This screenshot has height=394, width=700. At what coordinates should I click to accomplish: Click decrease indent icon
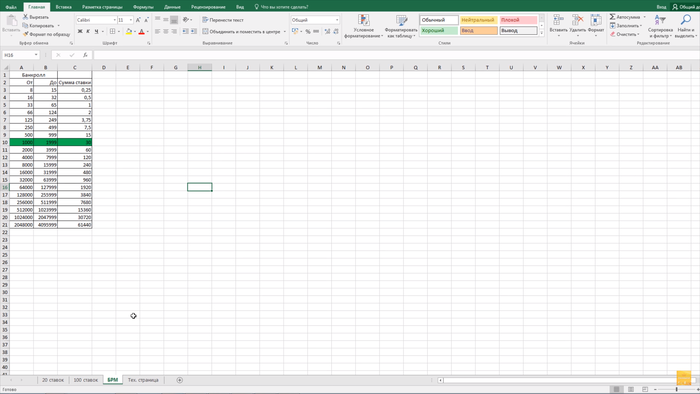[185, 32]
